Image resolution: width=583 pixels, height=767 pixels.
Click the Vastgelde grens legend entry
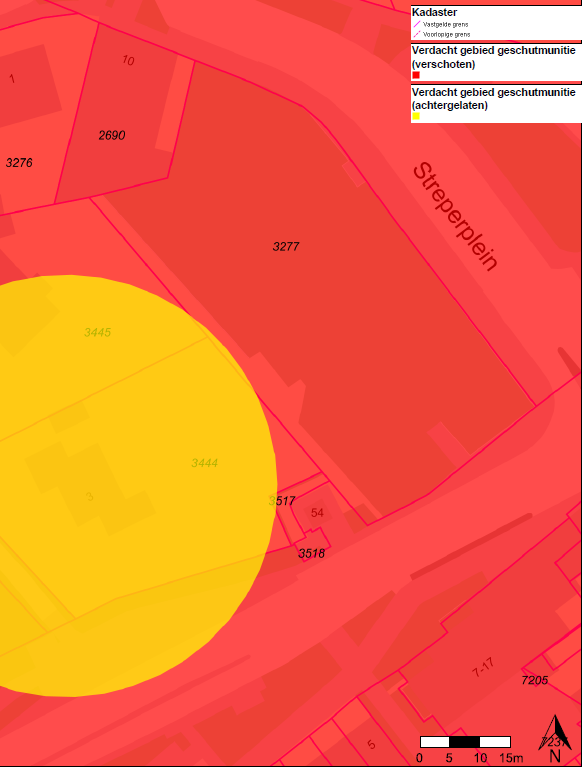coord(446,24)
